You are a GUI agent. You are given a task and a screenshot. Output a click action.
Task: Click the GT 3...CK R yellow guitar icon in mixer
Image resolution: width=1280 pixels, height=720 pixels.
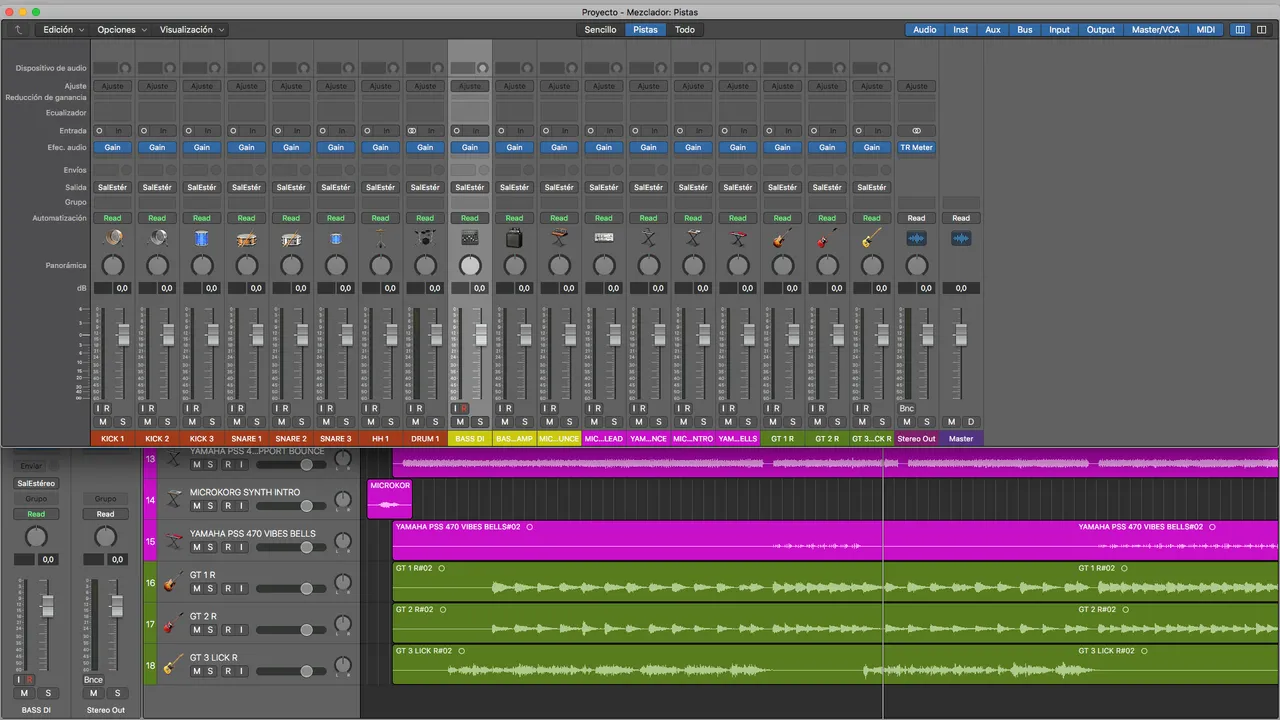[x=872, y=238]
